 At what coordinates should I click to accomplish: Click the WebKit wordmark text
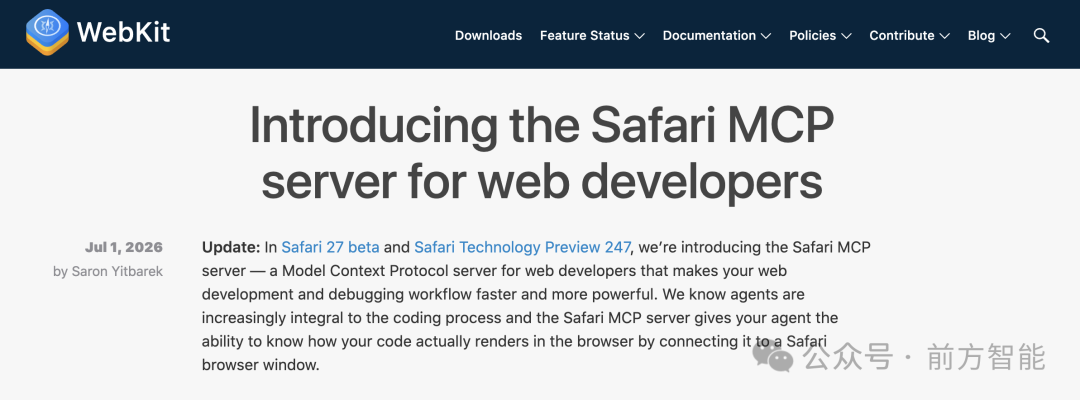tap(123, 33)
